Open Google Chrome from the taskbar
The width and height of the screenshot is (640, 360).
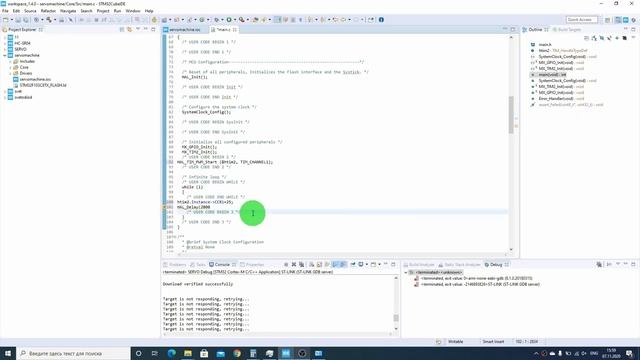237,353
